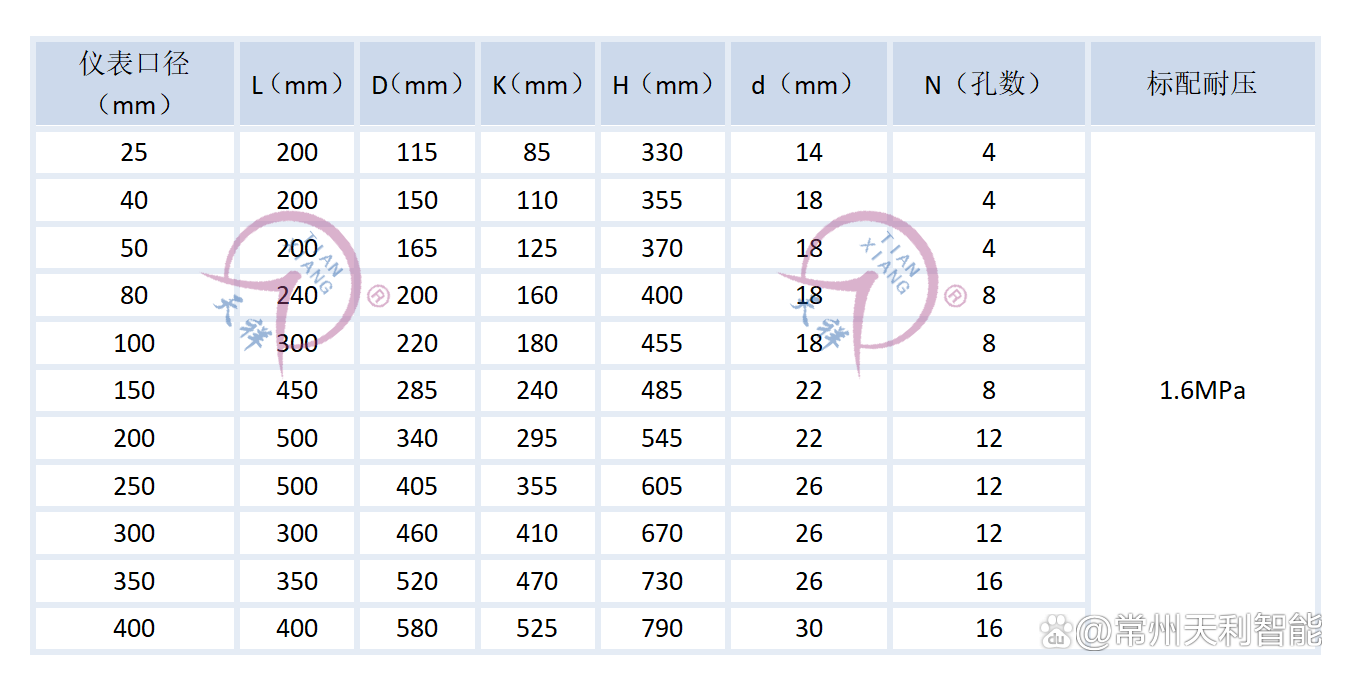Image resolution: width=1349 pixels, height=678 pixels.
Task: Click registered mark beside right watermark logo
Action: click(955, 296)
